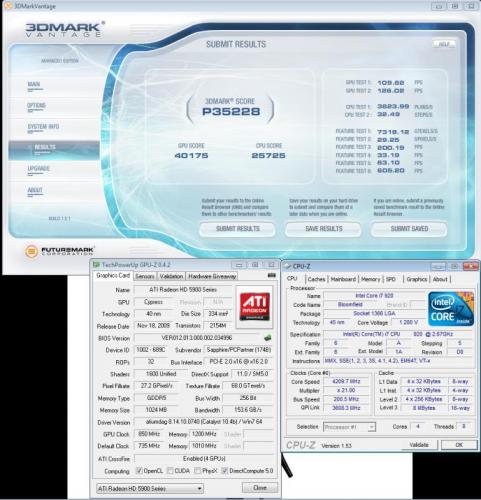Screen dimensions: 481x500
Task: Click the GPU-Z camera screenshot icon
Action: coord(272,276)
